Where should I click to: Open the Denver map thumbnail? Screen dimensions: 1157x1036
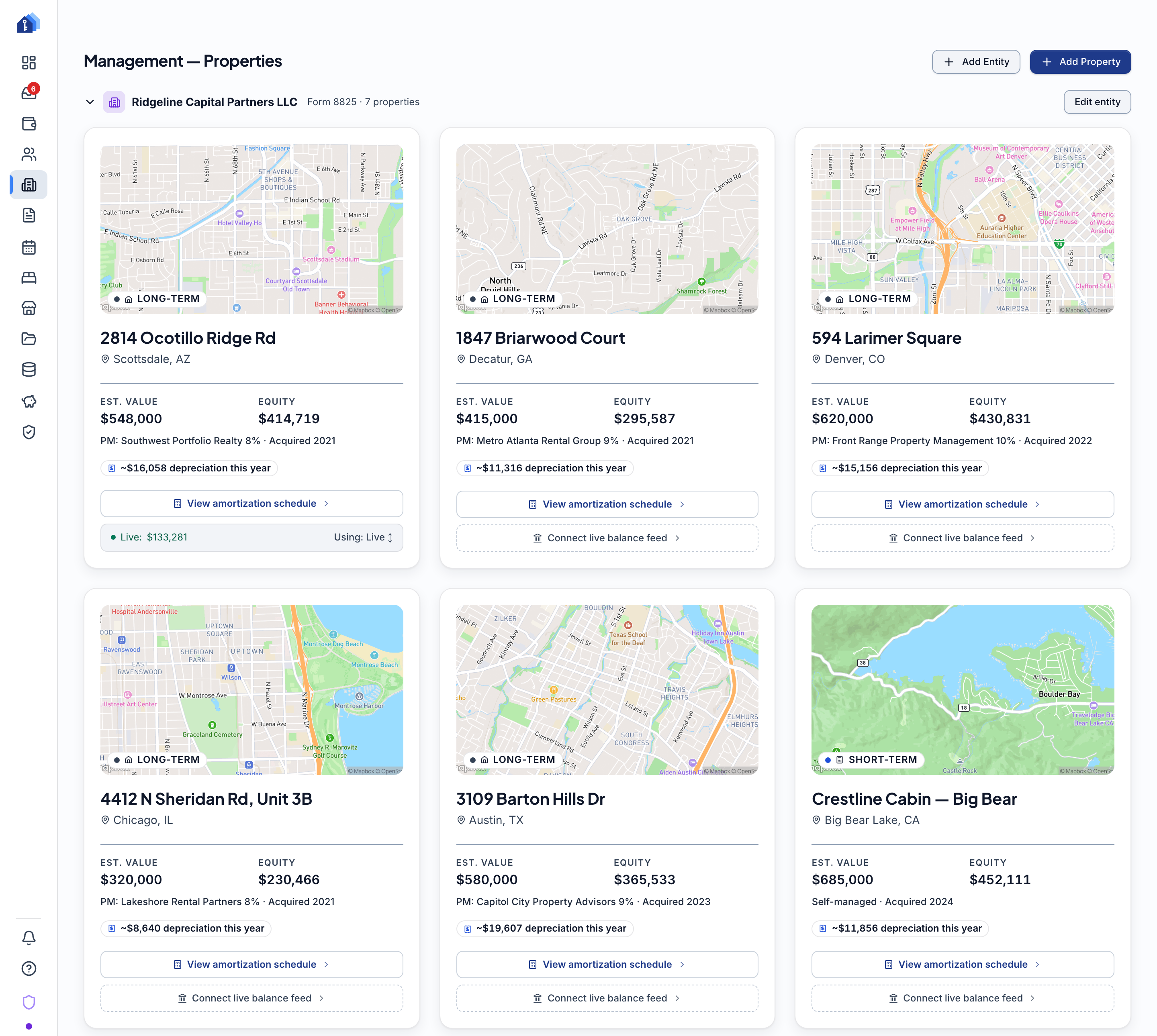click(962, 228)
